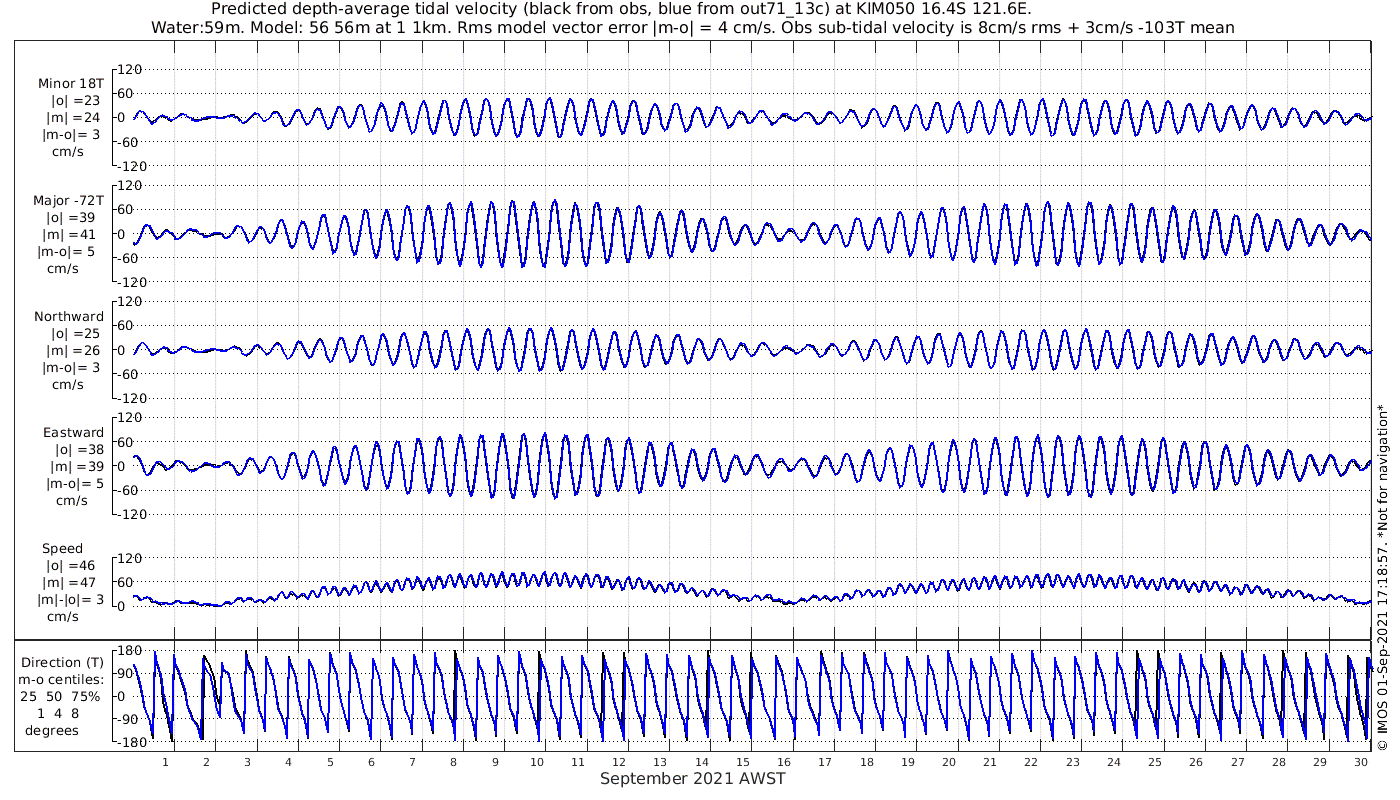Click "|o| =39" in the Major panel
This screenshot has width=1400, height=800.
tap(76, 218)
